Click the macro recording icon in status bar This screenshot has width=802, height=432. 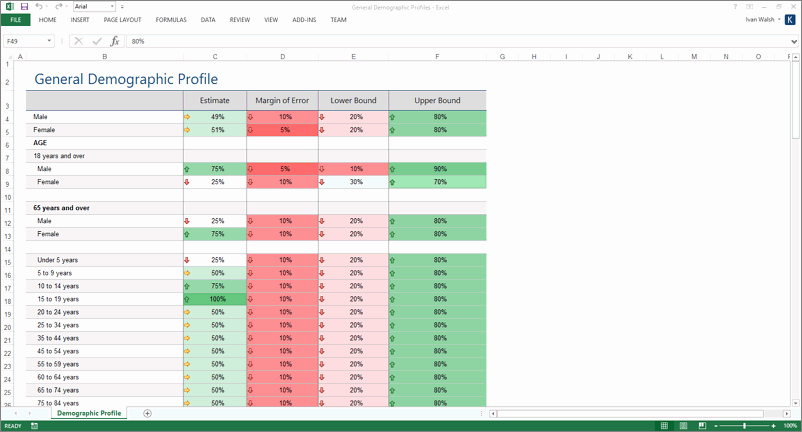pos(34,425)
